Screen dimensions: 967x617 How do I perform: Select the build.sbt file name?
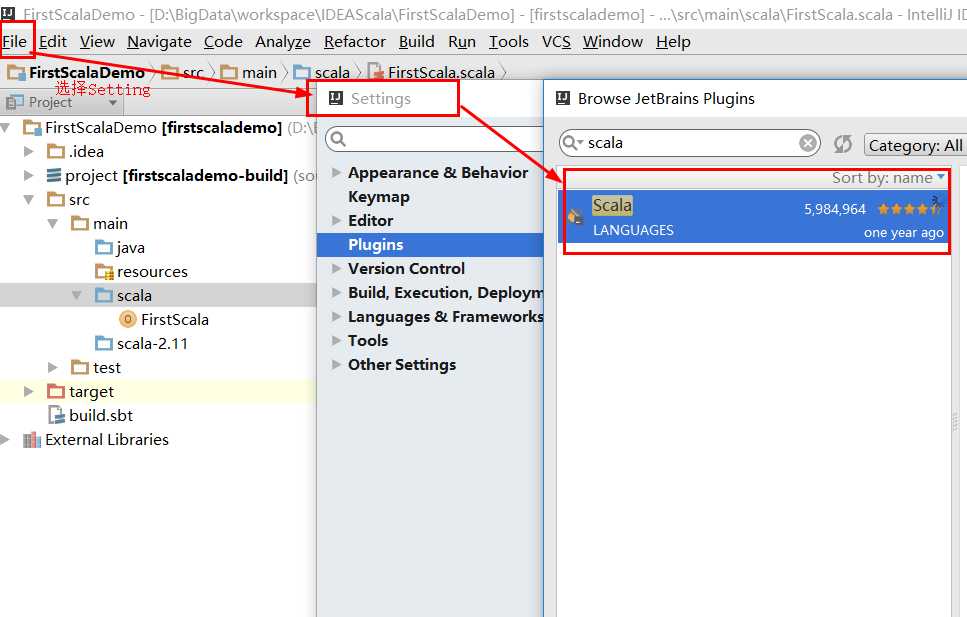(101, 415)
